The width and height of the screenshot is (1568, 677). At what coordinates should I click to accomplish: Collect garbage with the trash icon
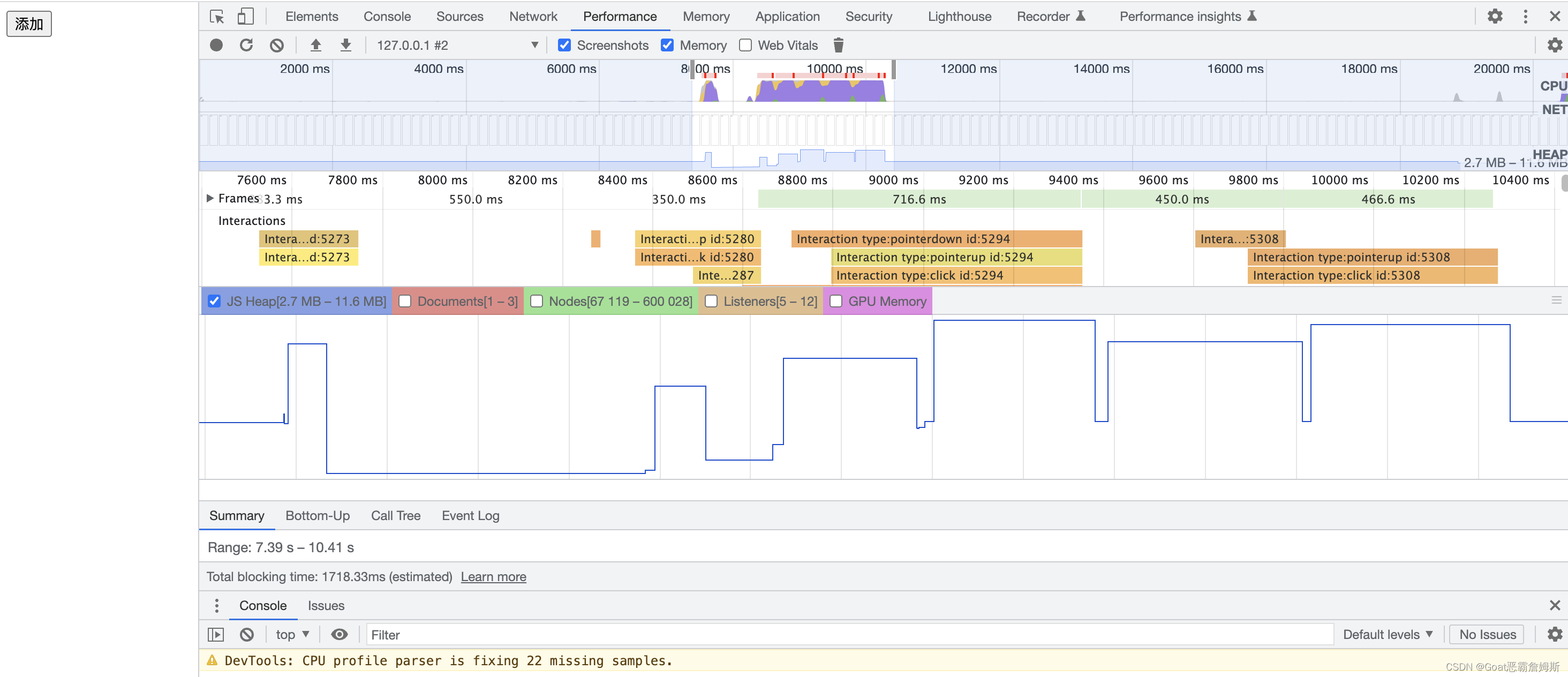[x=838, y=45]
